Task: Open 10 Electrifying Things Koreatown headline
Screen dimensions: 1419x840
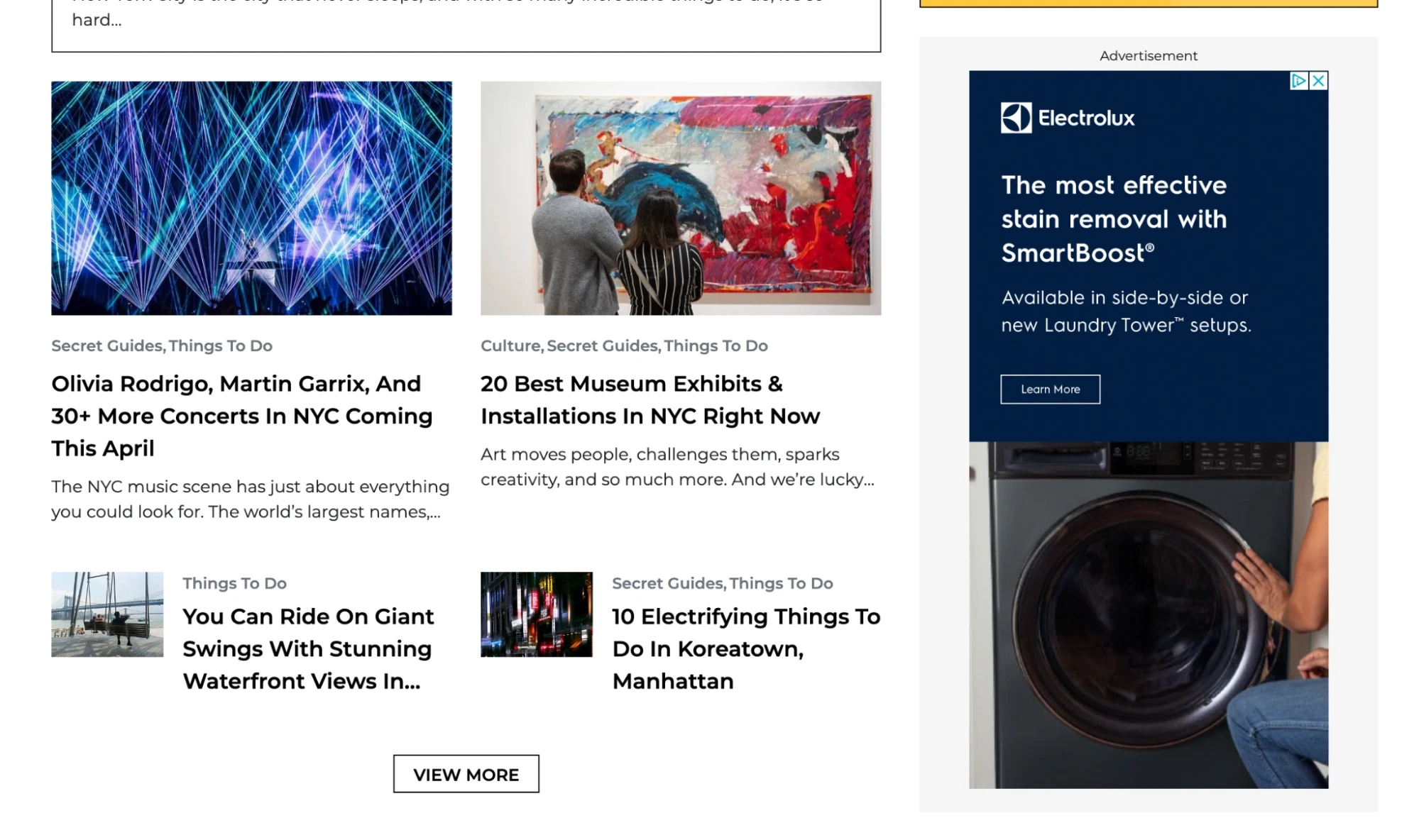Action: coord(745,648)
